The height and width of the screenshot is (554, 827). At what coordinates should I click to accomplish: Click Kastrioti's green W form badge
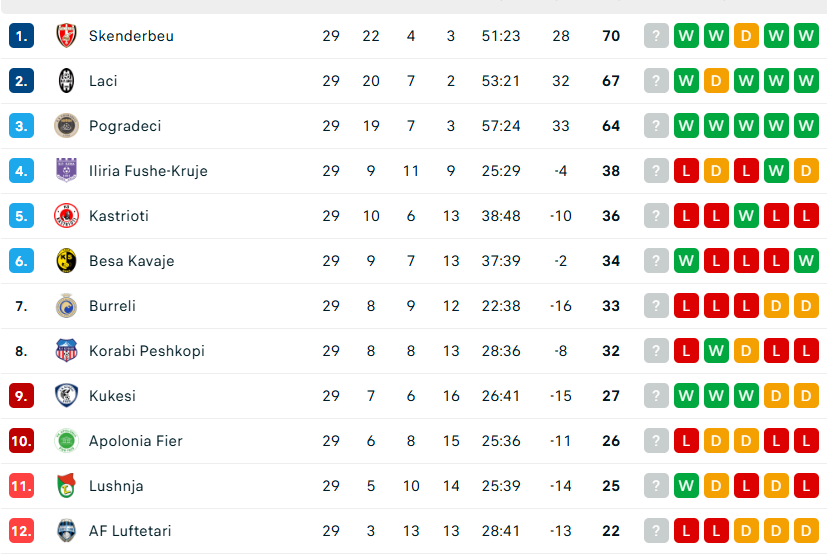[x=746, y=216]
